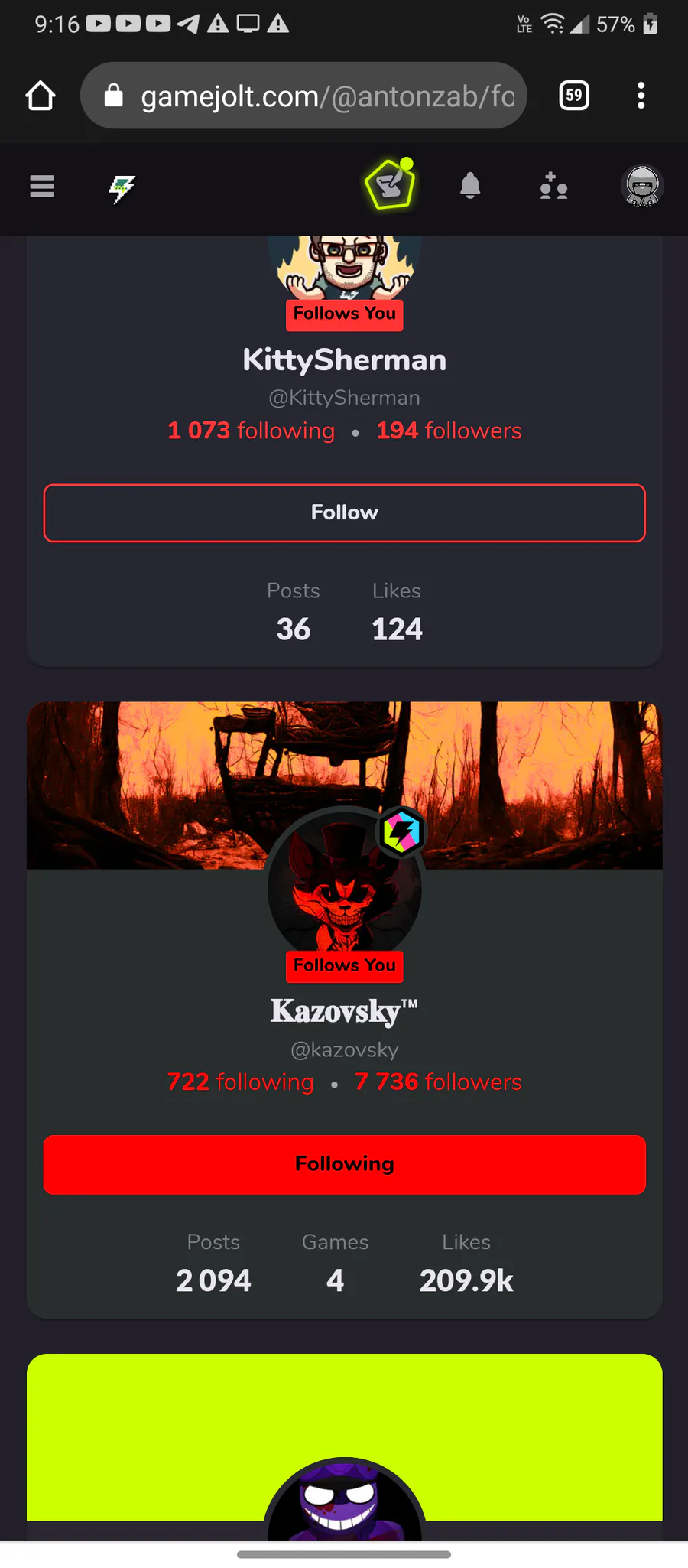The image size is (688, 1568).
Task: Tap the Game Jolt lightning logo
Action: [x=122, y=188]
